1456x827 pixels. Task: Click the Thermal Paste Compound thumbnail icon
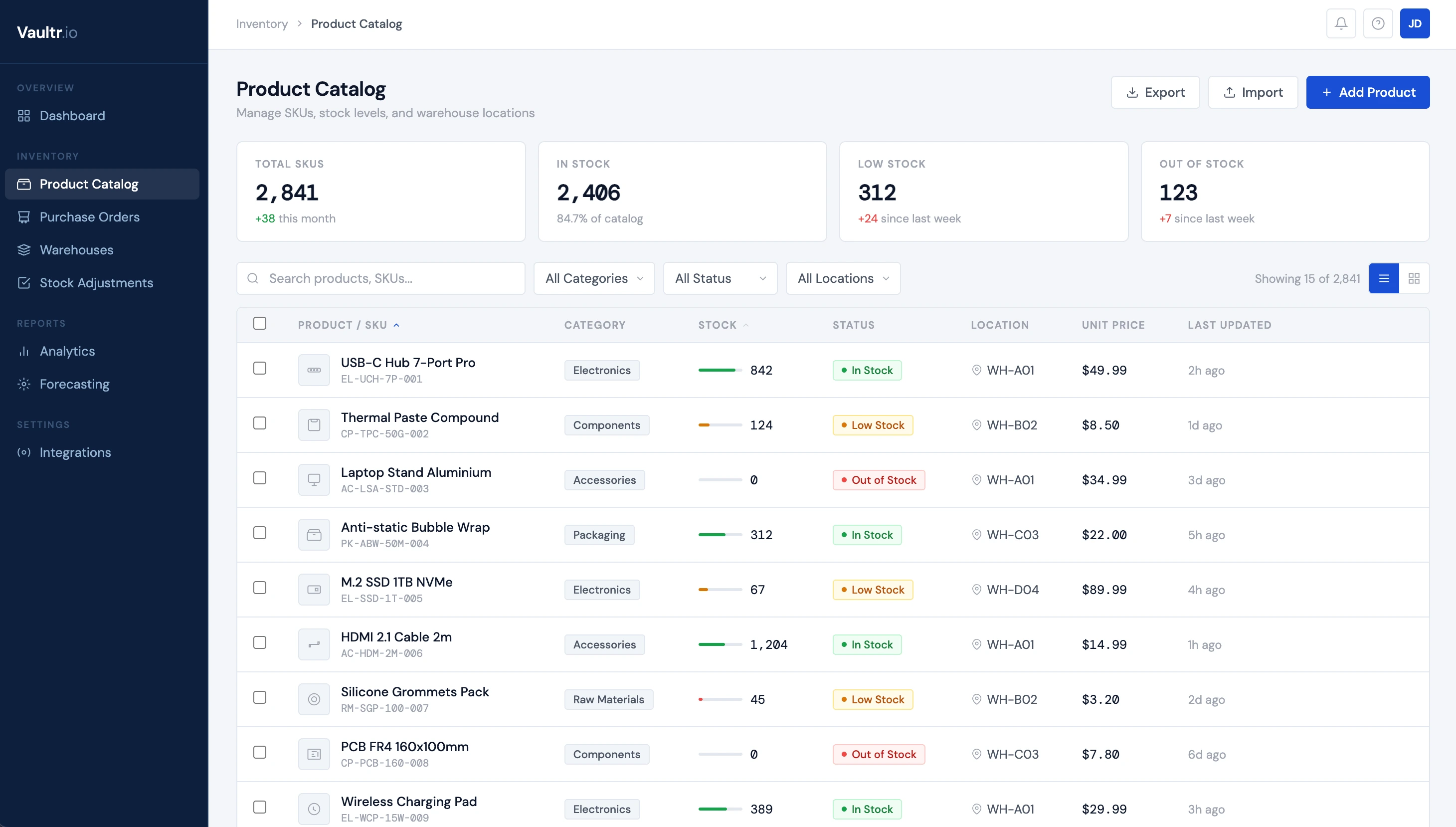[314, 425]
